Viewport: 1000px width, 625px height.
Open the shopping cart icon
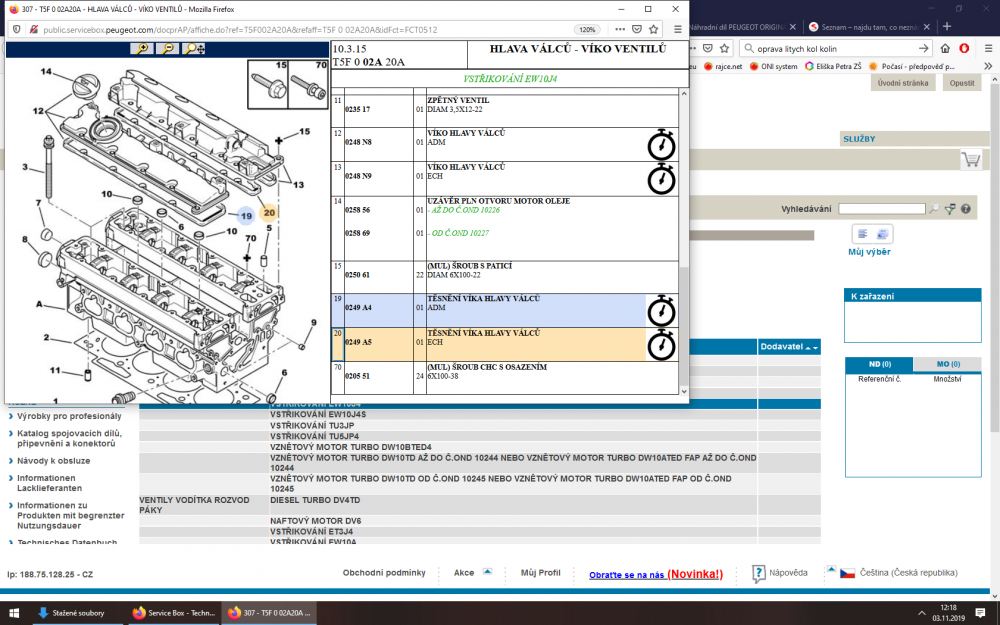[971, 159]
